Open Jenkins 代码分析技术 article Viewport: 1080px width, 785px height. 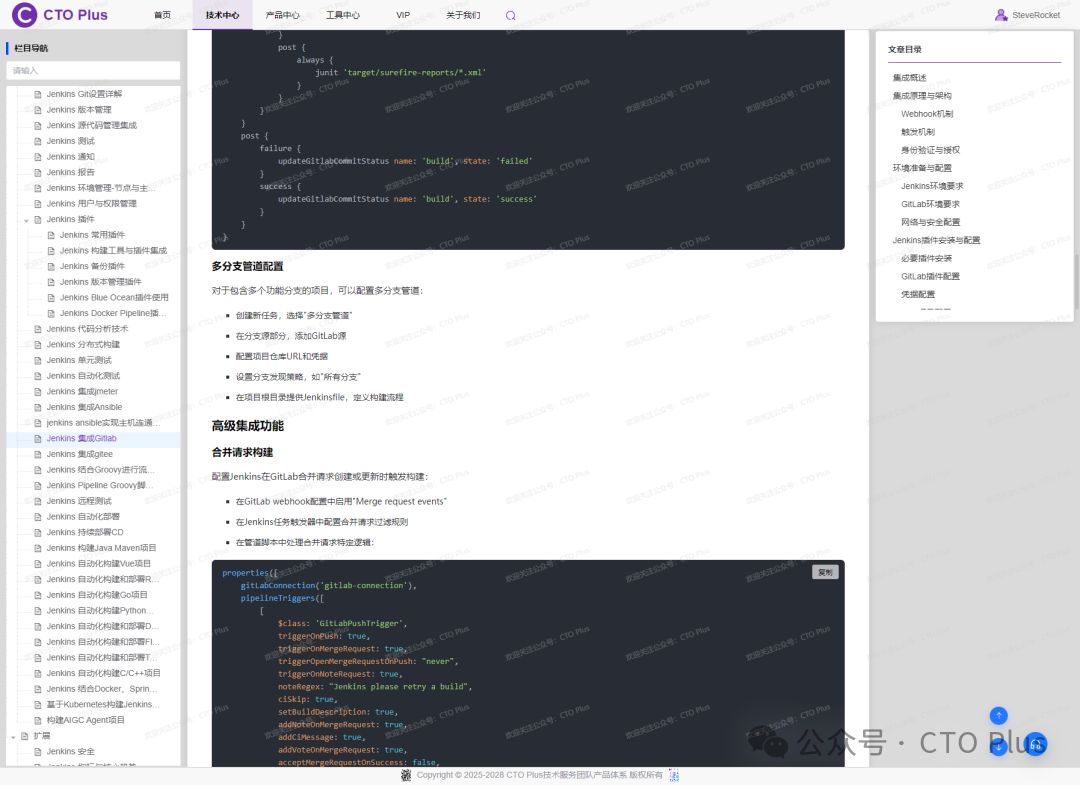(87, 329)
